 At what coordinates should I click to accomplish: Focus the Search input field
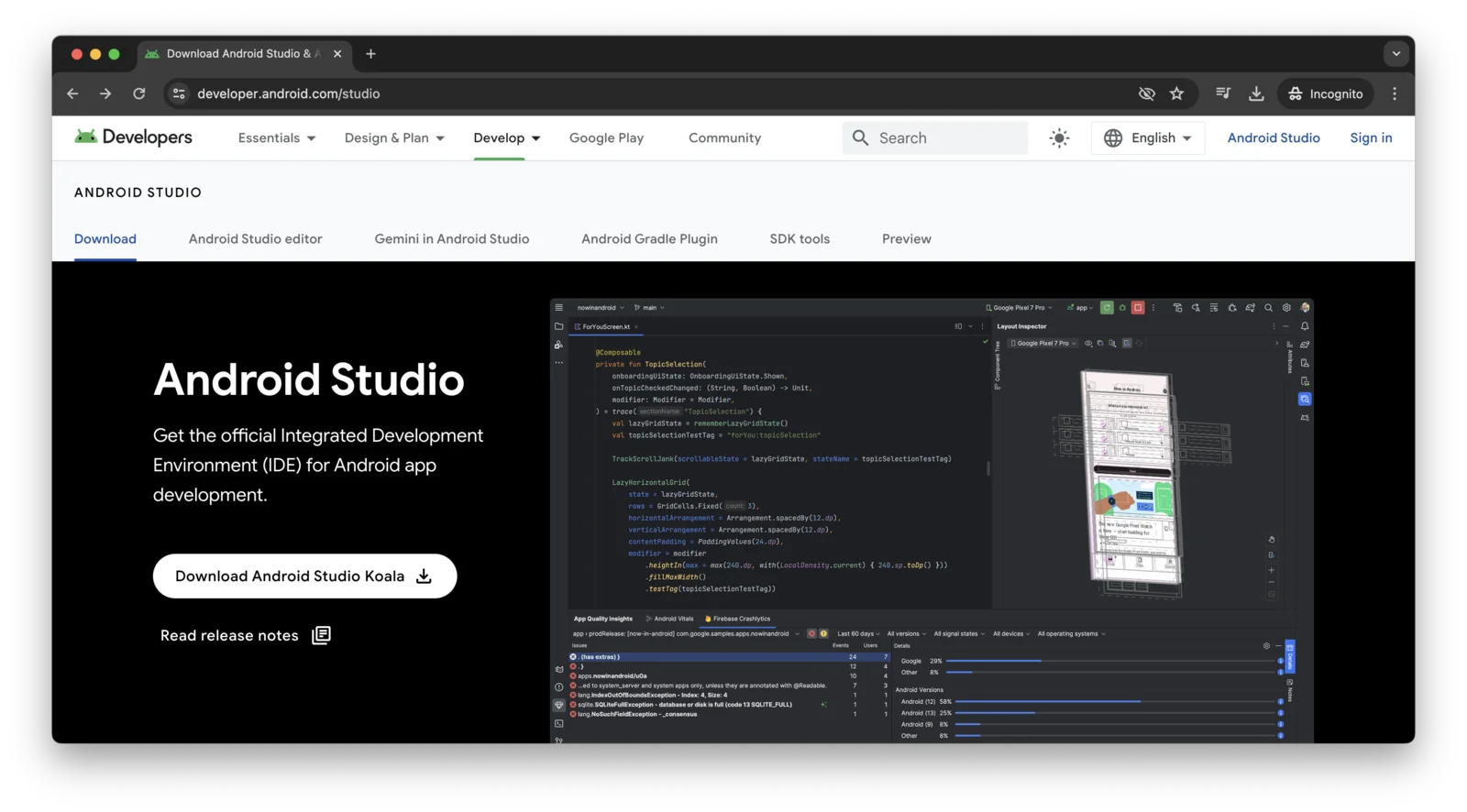click(x=935, y=137)
